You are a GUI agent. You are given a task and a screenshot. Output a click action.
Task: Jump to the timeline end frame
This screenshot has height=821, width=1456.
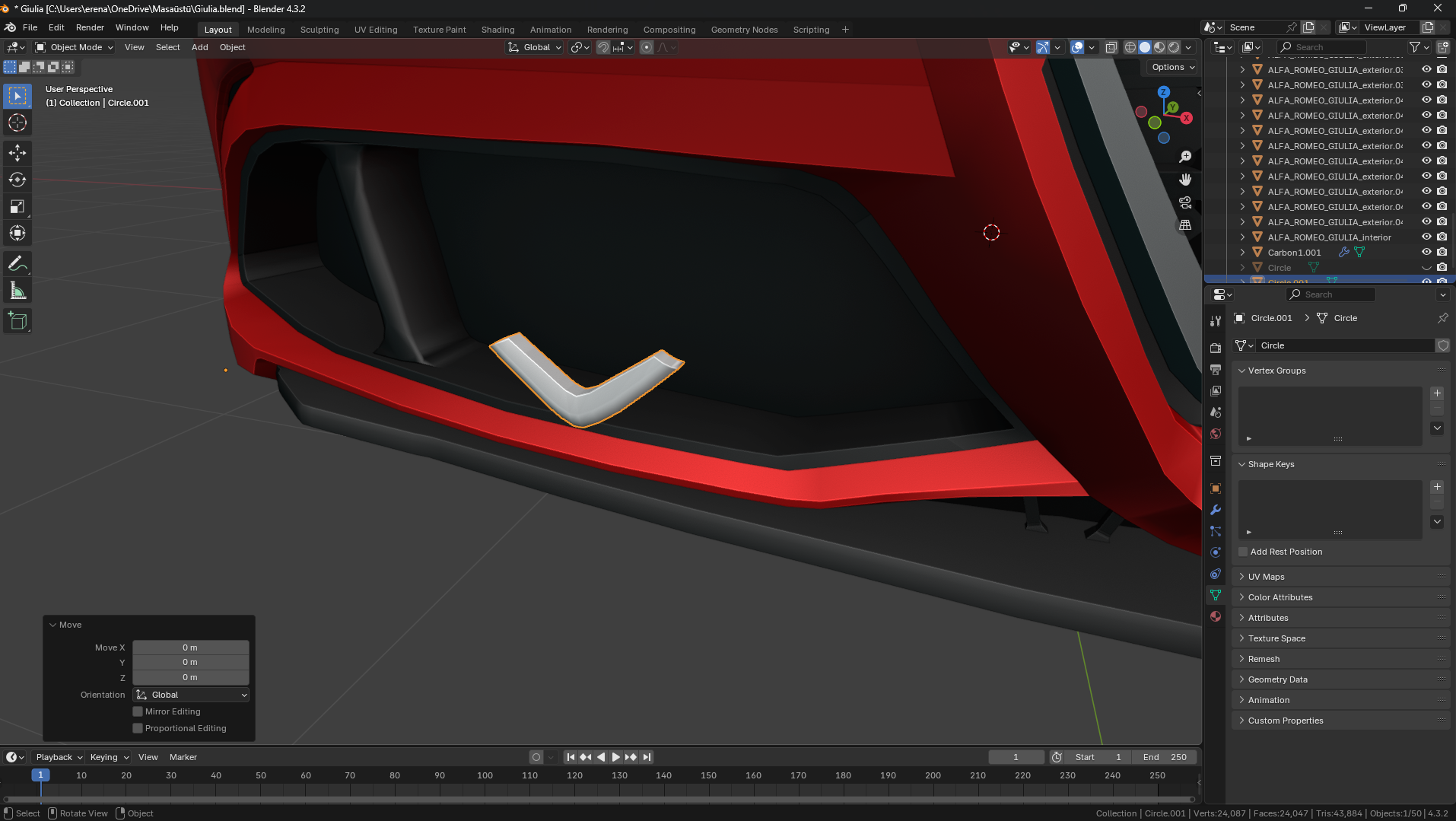(647, 757)
